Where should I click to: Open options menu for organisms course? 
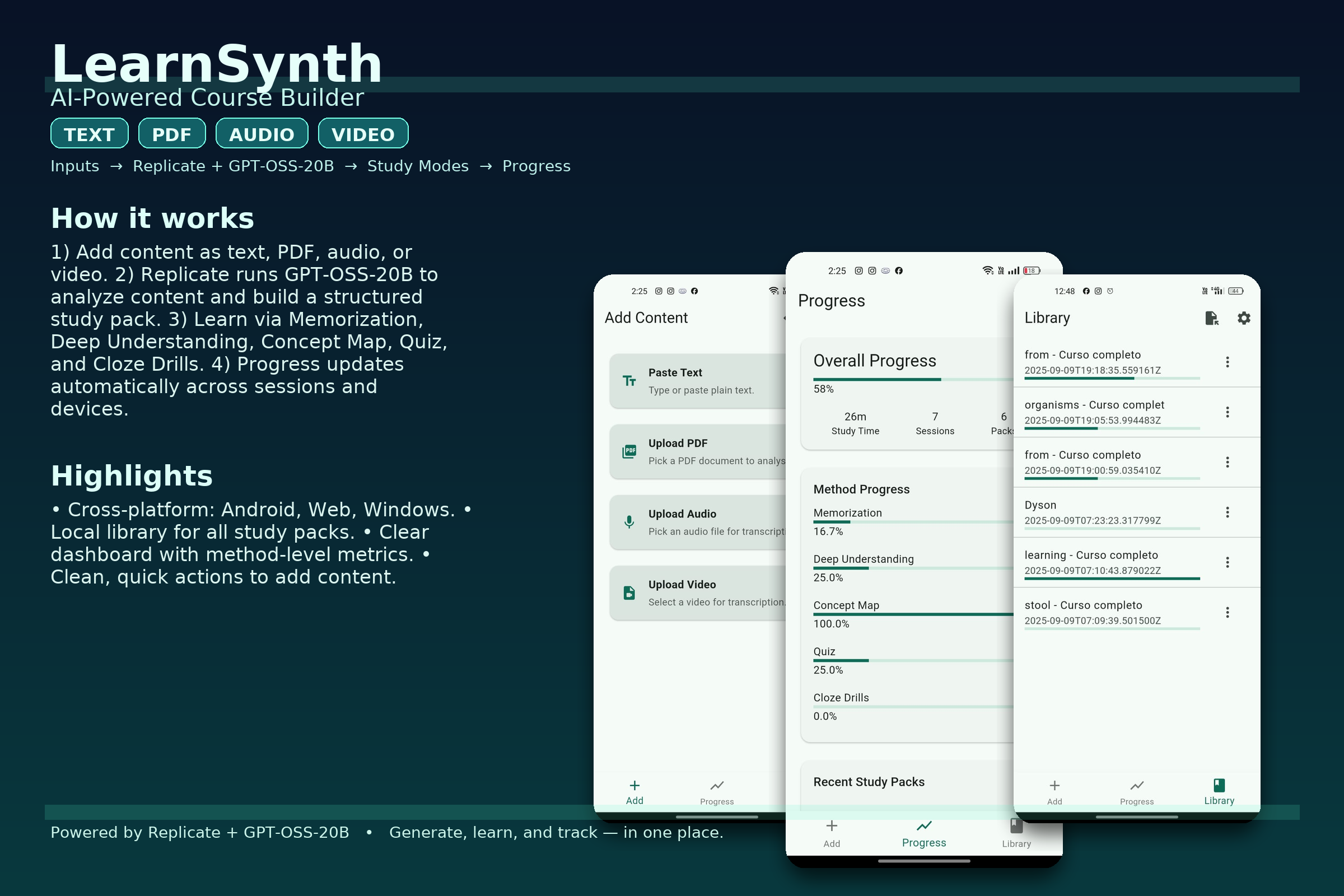coord(1227,412)
